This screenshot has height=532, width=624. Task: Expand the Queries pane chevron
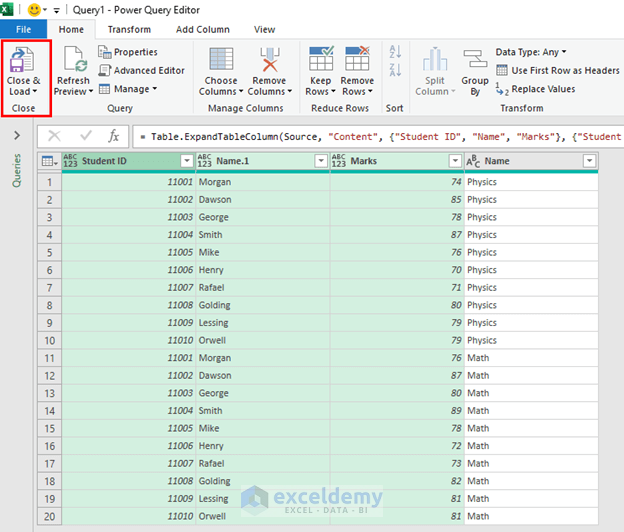coord(17,136)
